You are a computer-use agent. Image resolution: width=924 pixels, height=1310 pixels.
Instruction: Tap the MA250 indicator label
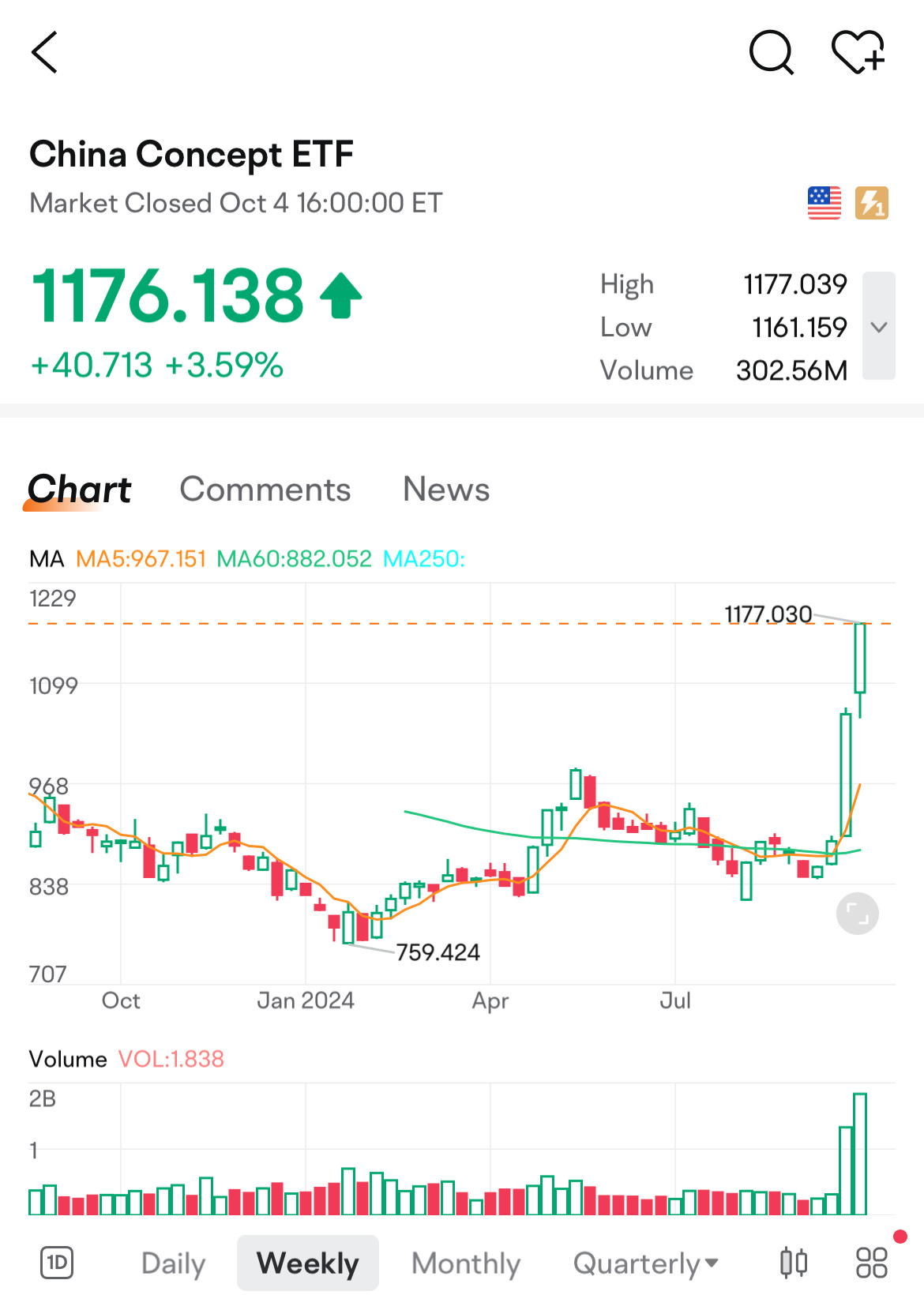point(424,559)
